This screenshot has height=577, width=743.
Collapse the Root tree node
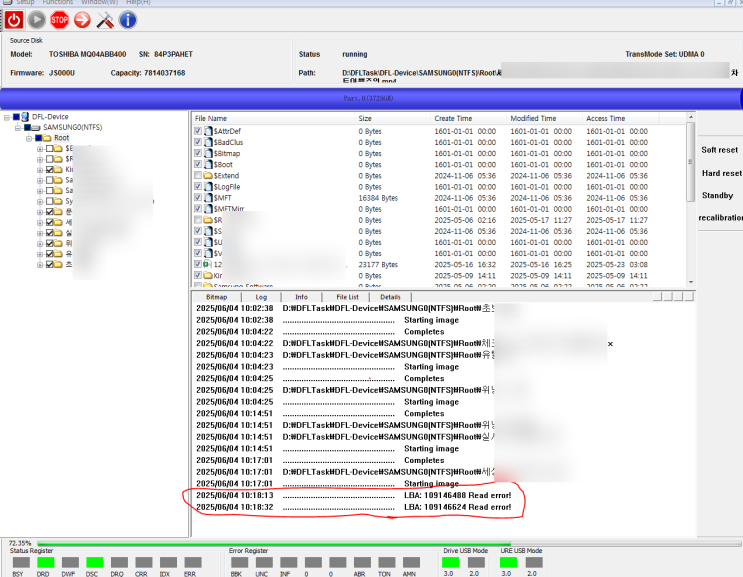29,138
